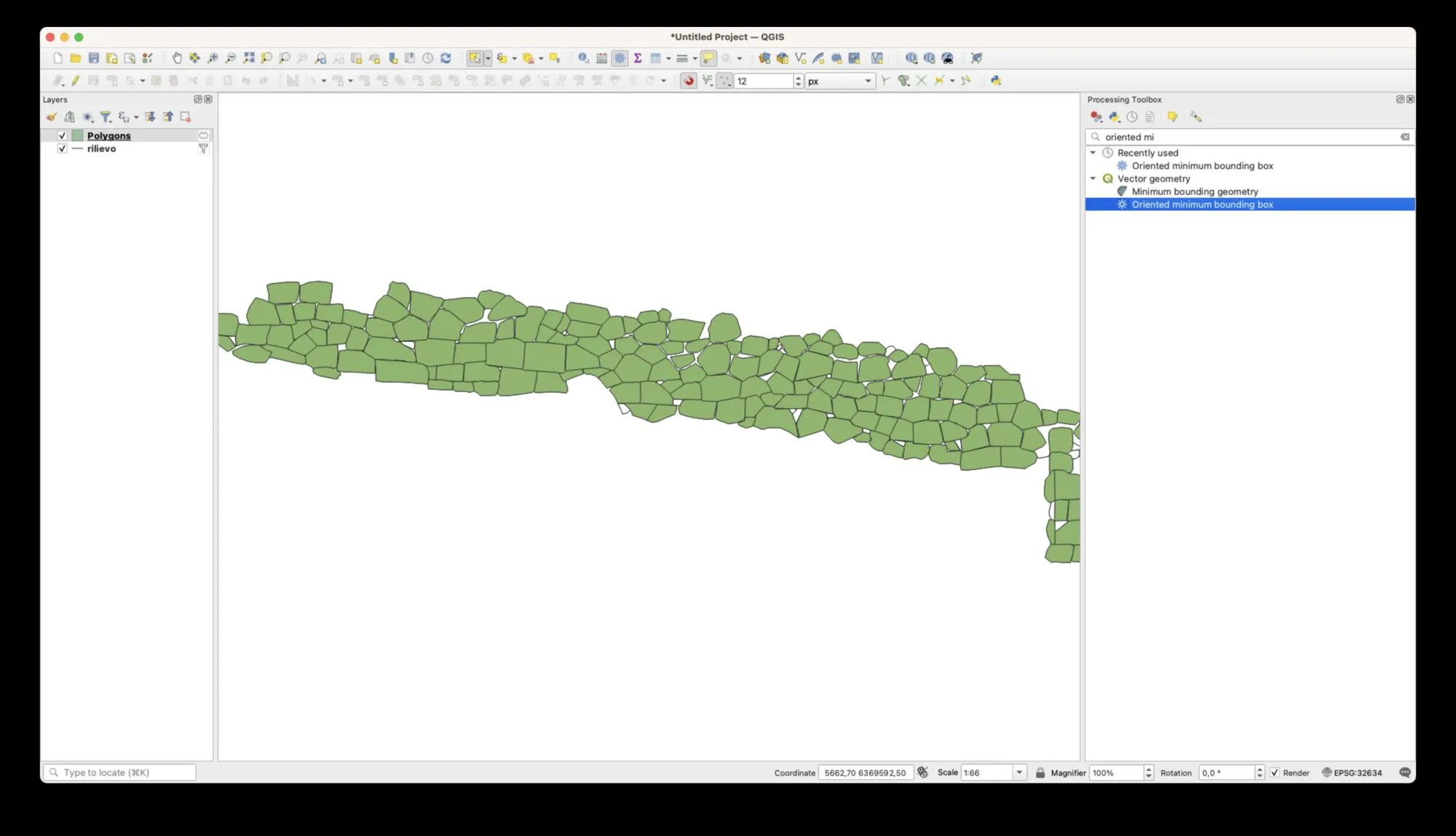Select Minimum bounding geometry algorithm

(1195, 192)
